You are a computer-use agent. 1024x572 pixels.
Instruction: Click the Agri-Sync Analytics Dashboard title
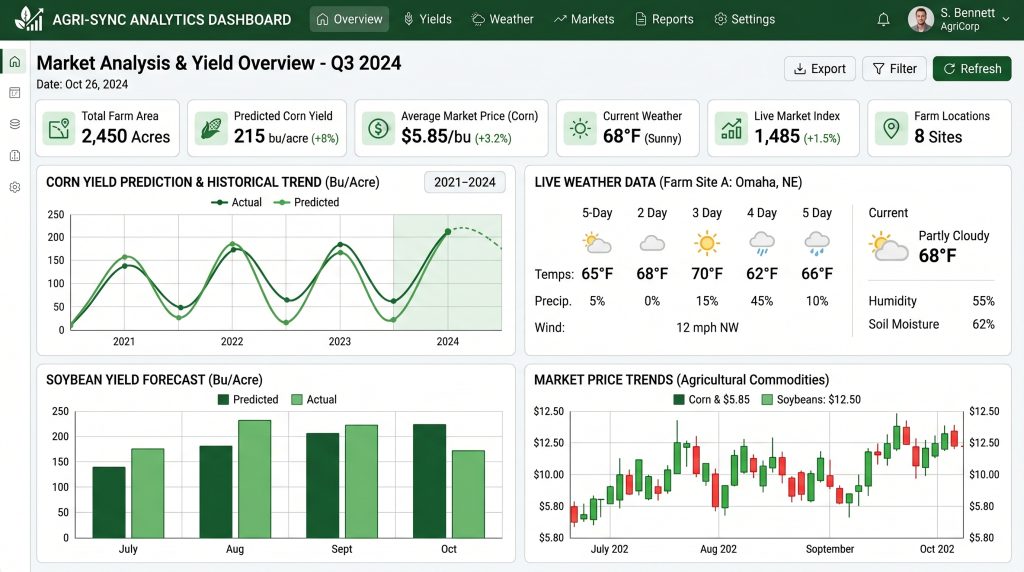point(172,20)
